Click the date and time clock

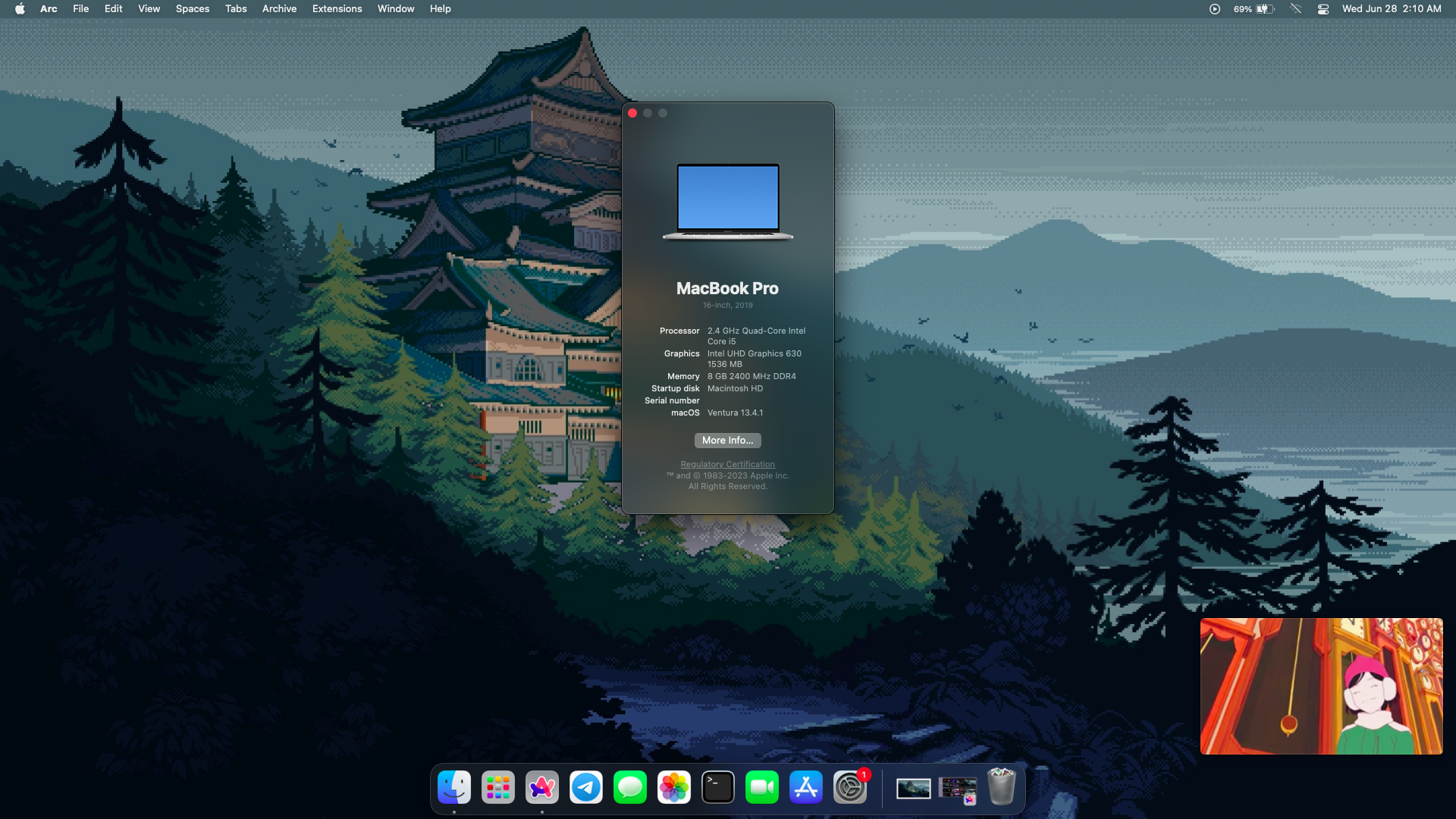pos(1392,9)
